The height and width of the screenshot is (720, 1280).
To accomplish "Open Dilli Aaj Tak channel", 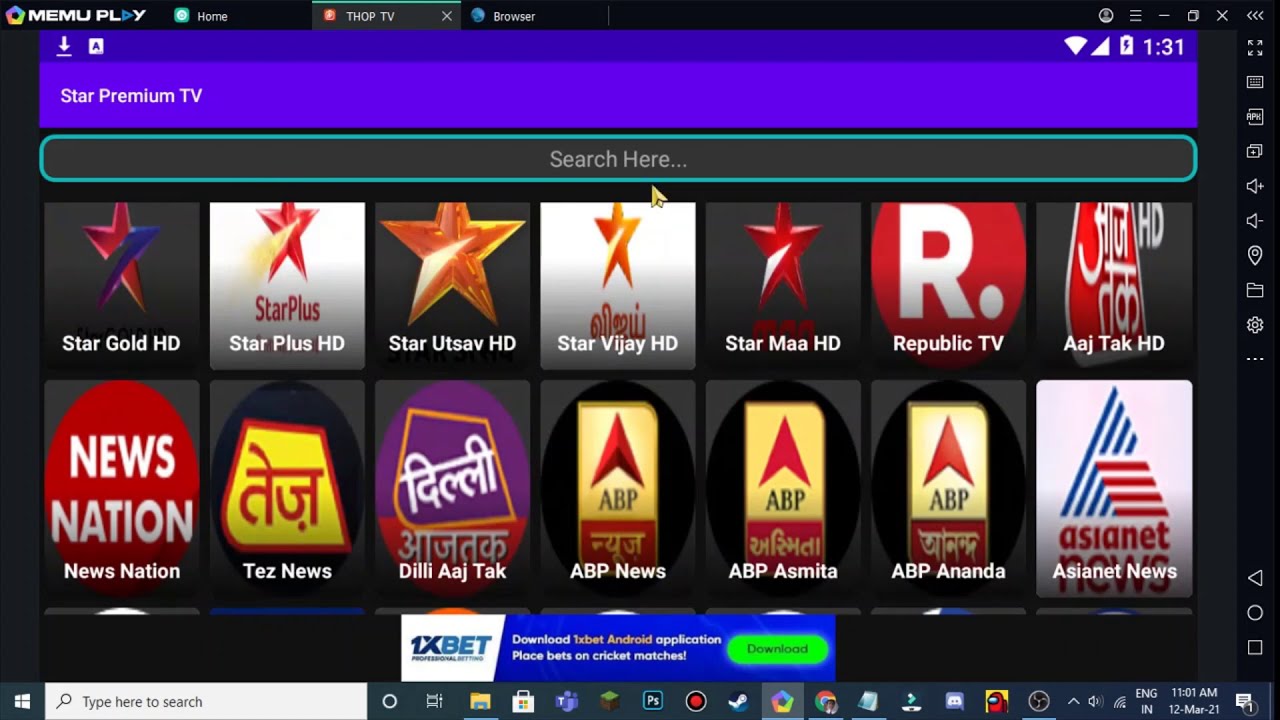I will 452,488.
